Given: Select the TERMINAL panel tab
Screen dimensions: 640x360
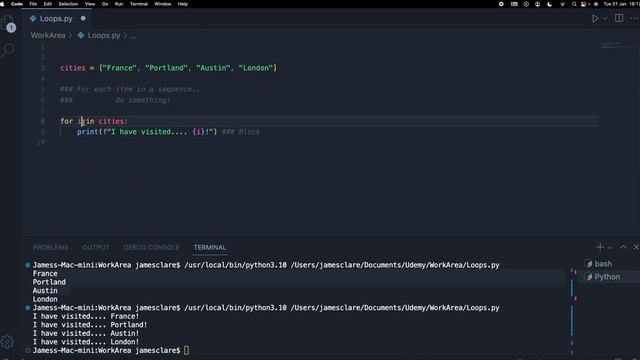Looking at the screenshot, I should click(x=210, y=247).
